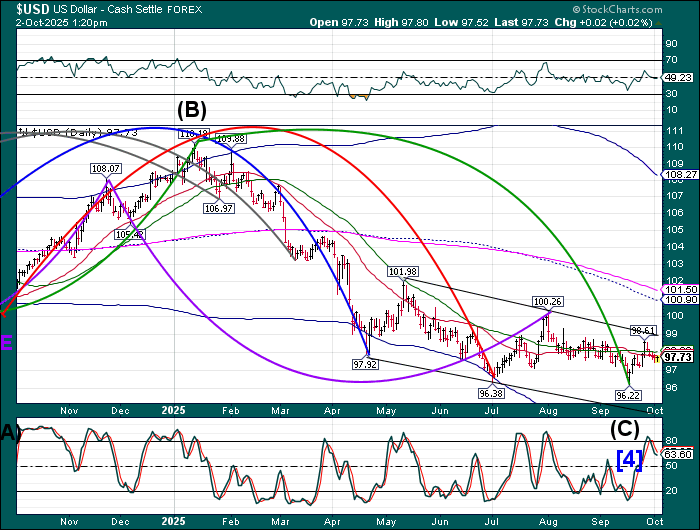Image resolution: width=700 pixels, height=530 pixels.
Task: Select the 108.07 price peak callout
Action: (105, 169)
